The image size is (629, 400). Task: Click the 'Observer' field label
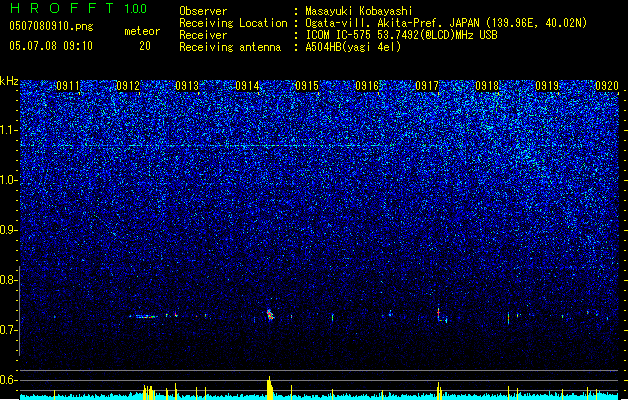pos(203,11)
